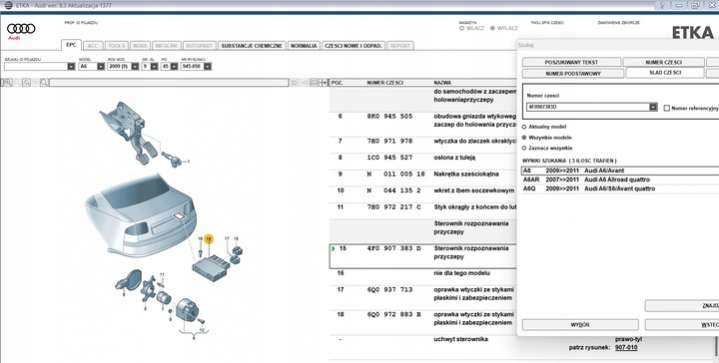Viewport: 719px width, 363px height.
Task: Select the Aktualny model radio button
Action: coord(524,126)
